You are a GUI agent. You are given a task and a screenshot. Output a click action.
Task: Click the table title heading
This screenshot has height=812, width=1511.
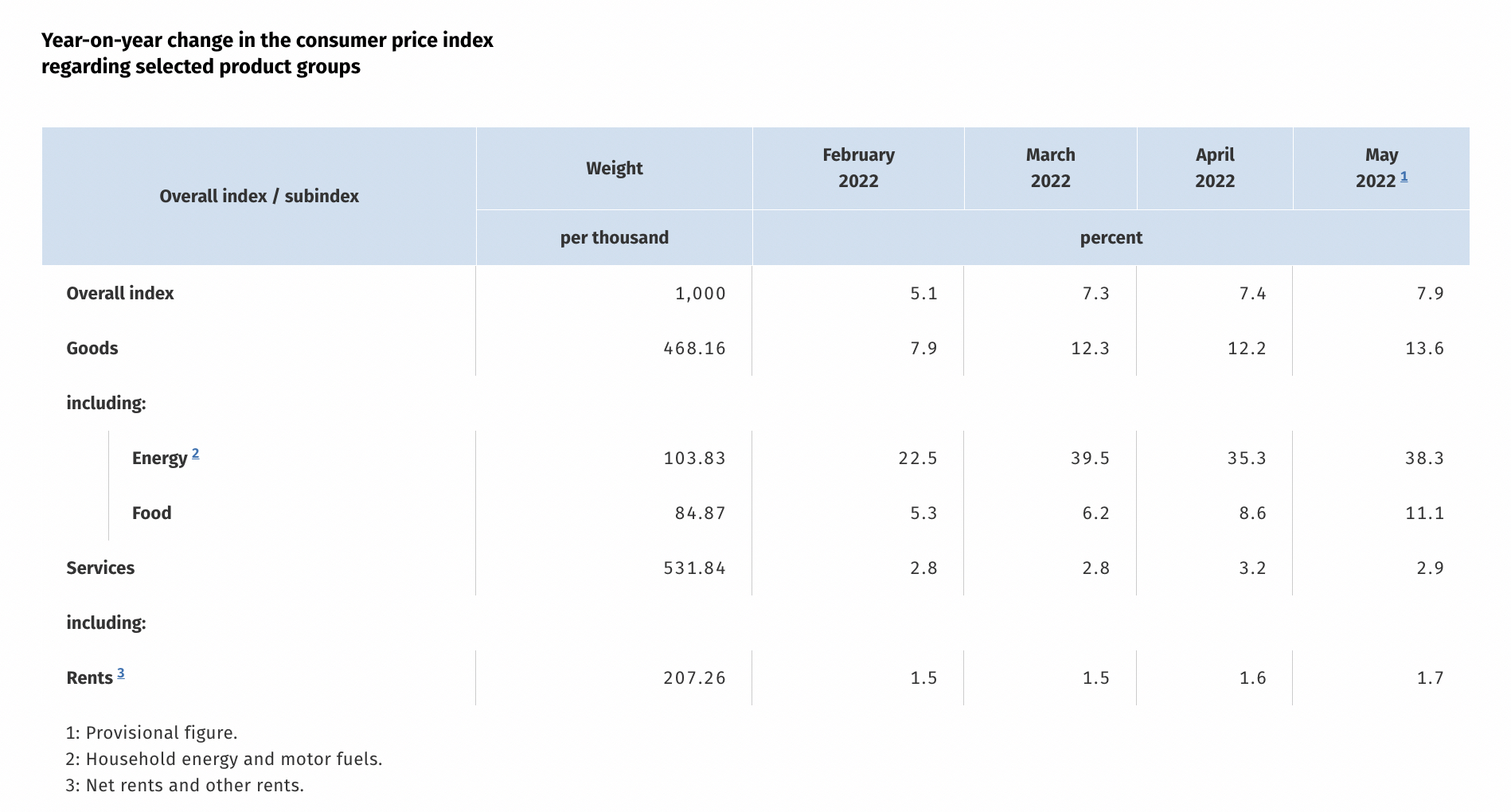[267, 53]
